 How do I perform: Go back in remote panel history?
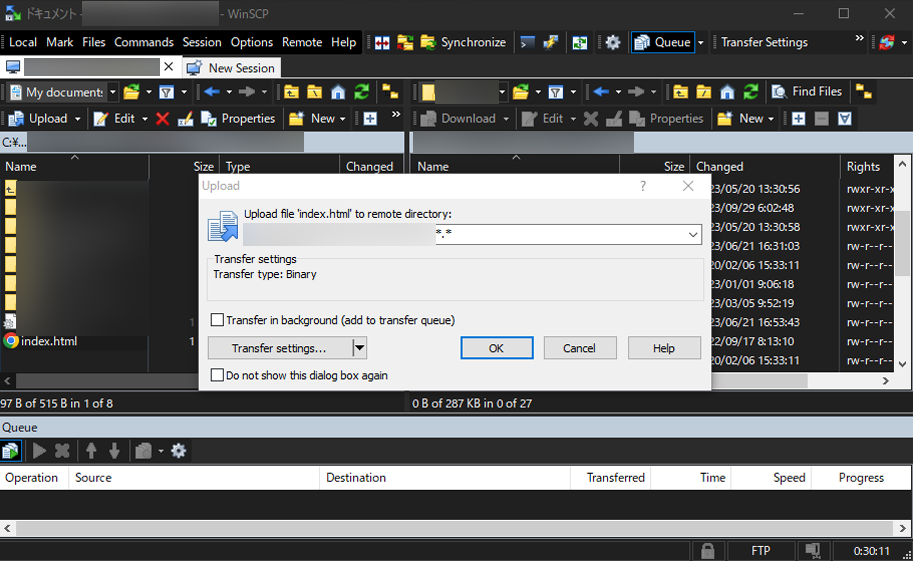(601, 92)
